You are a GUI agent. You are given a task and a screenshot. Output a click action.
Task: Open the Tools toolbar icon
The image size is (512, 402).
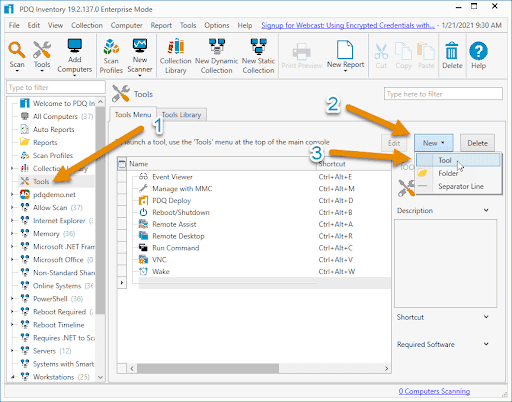tap(42, 50)
